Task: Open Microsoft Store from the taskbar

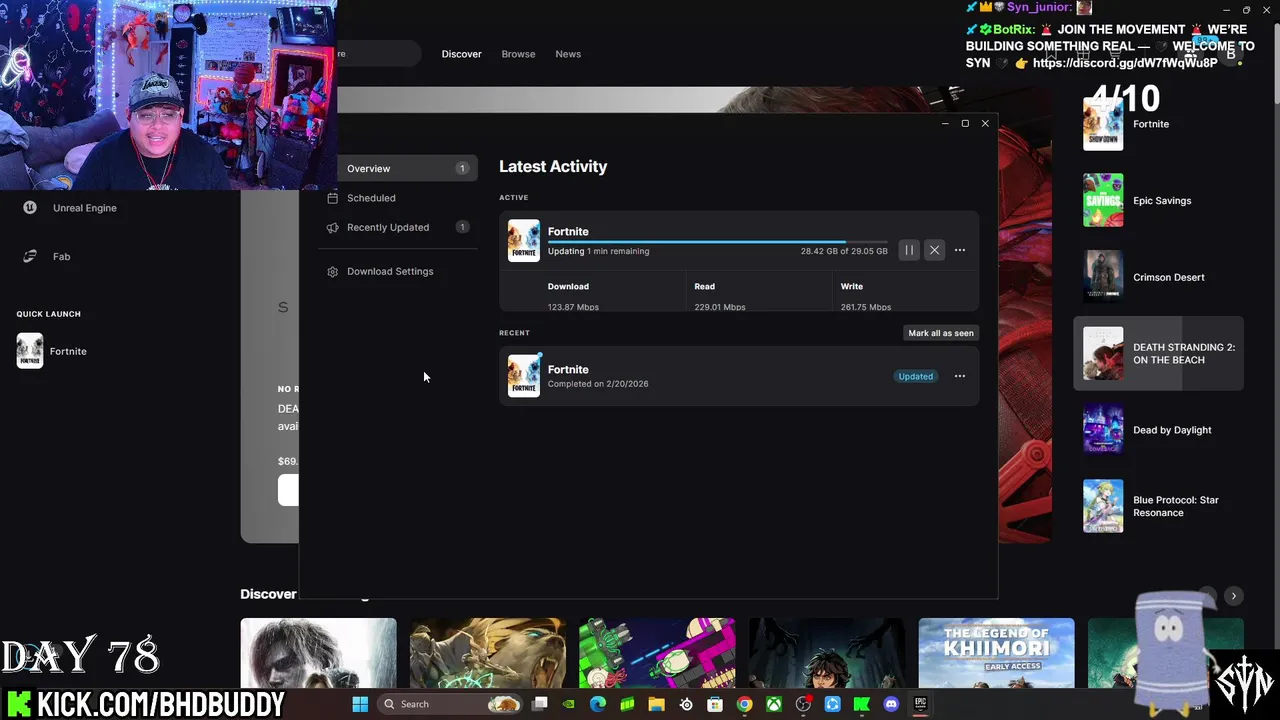Action: (x=715, y=704)
